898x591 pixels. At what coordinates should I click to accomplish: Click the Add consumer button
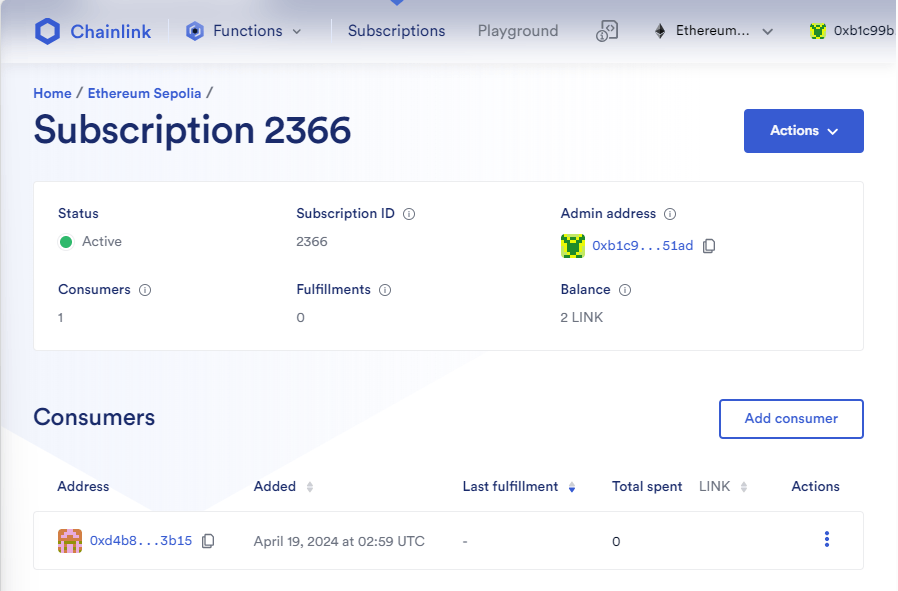coord(791,419)
